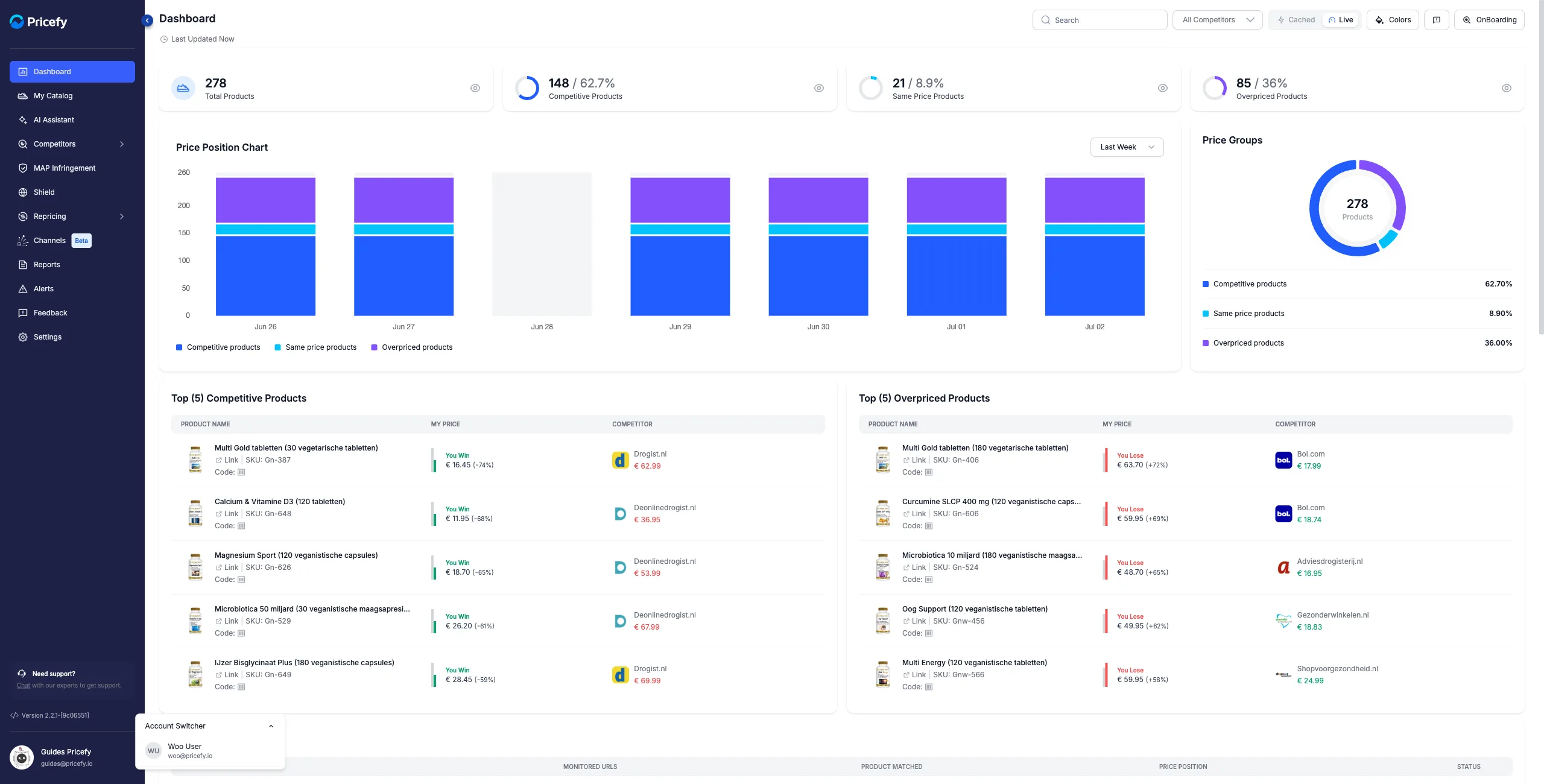1544x784 pixels.
Task: Click the Total Products ship icon
Action: [183, 88]
